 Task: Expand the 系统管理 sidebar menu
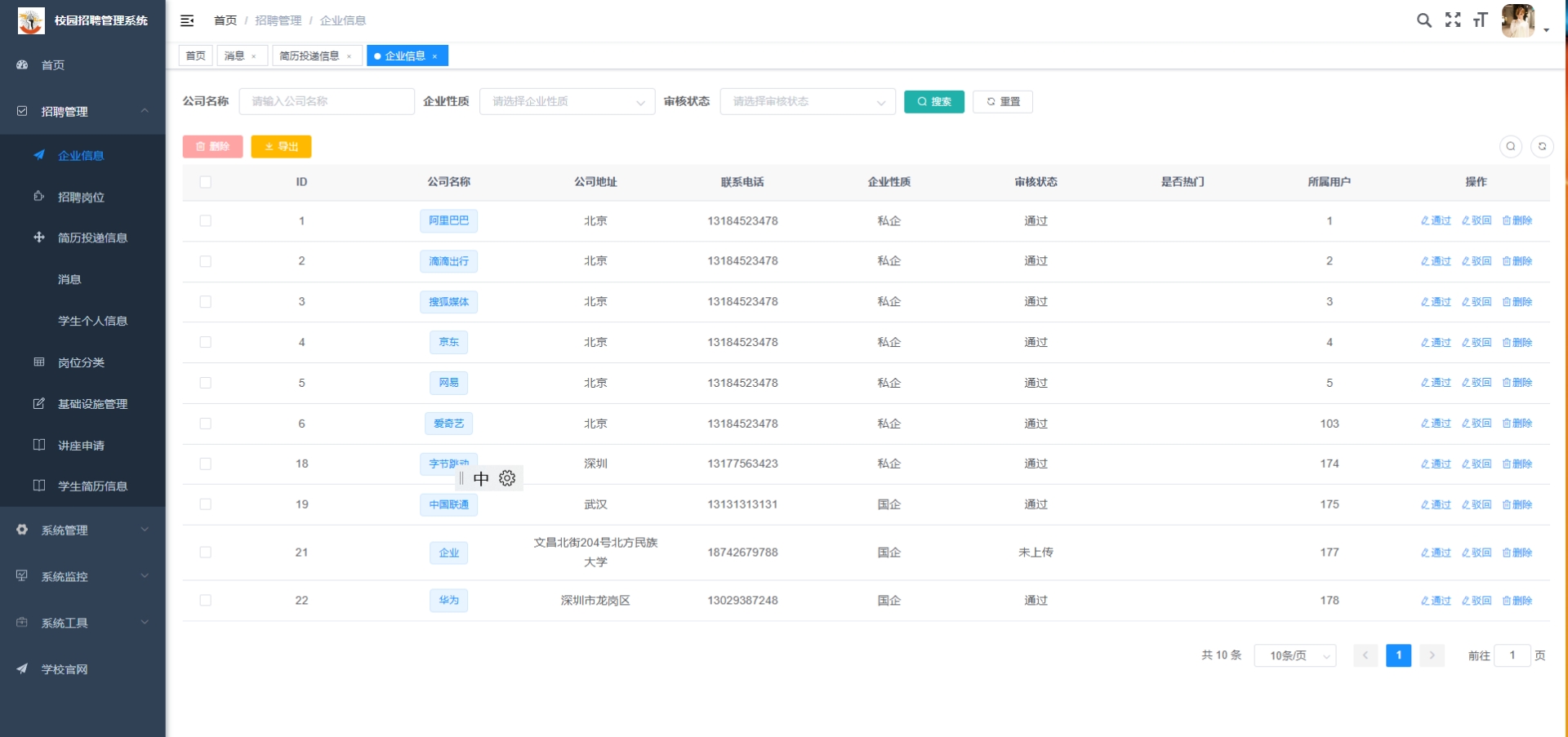[x=82, y=531]
